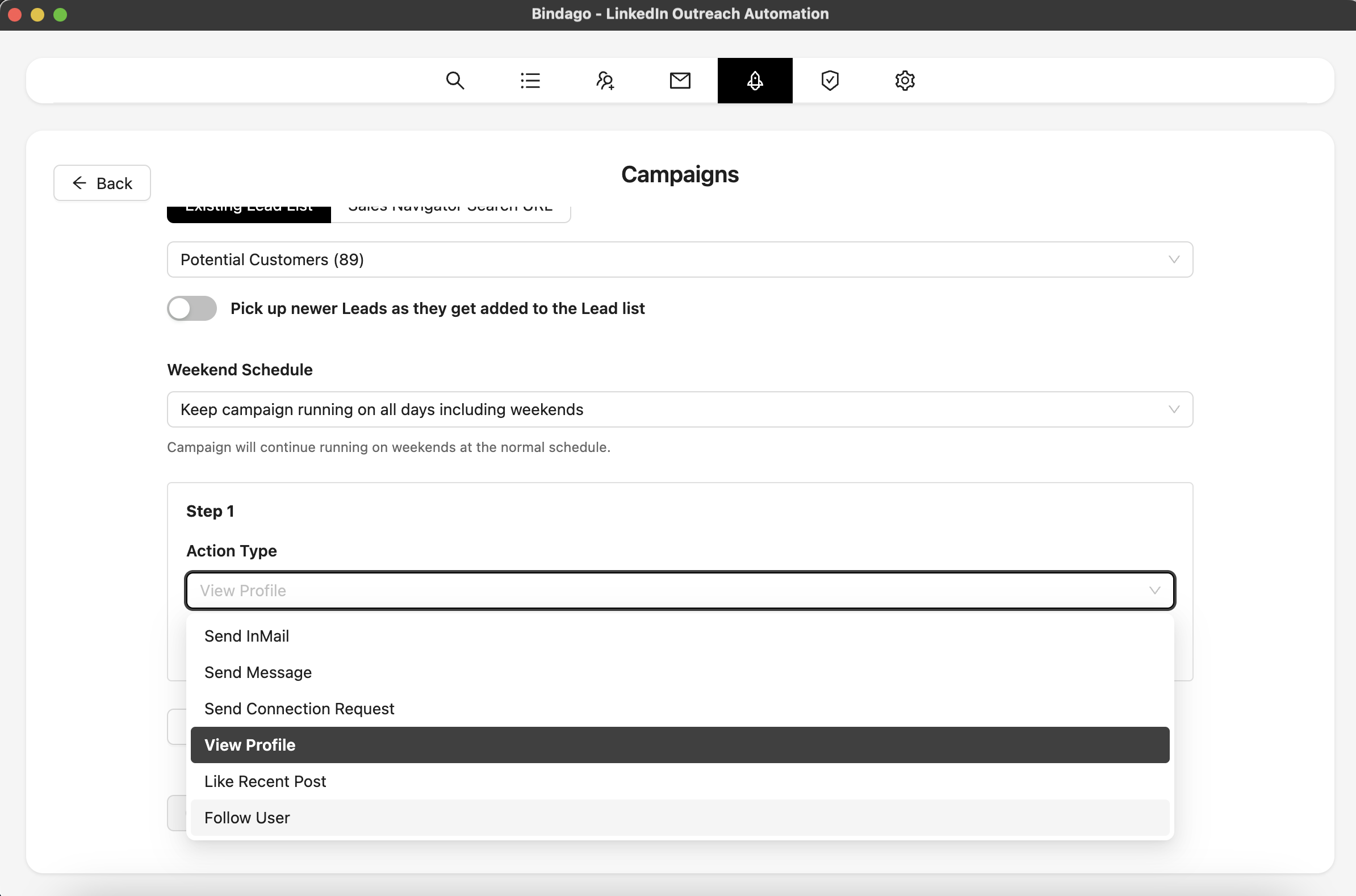Image resolution: width=1356 pixels, height=896 pixels.
Task: Select Send Connection Request option
Action: tap(299, 709)
